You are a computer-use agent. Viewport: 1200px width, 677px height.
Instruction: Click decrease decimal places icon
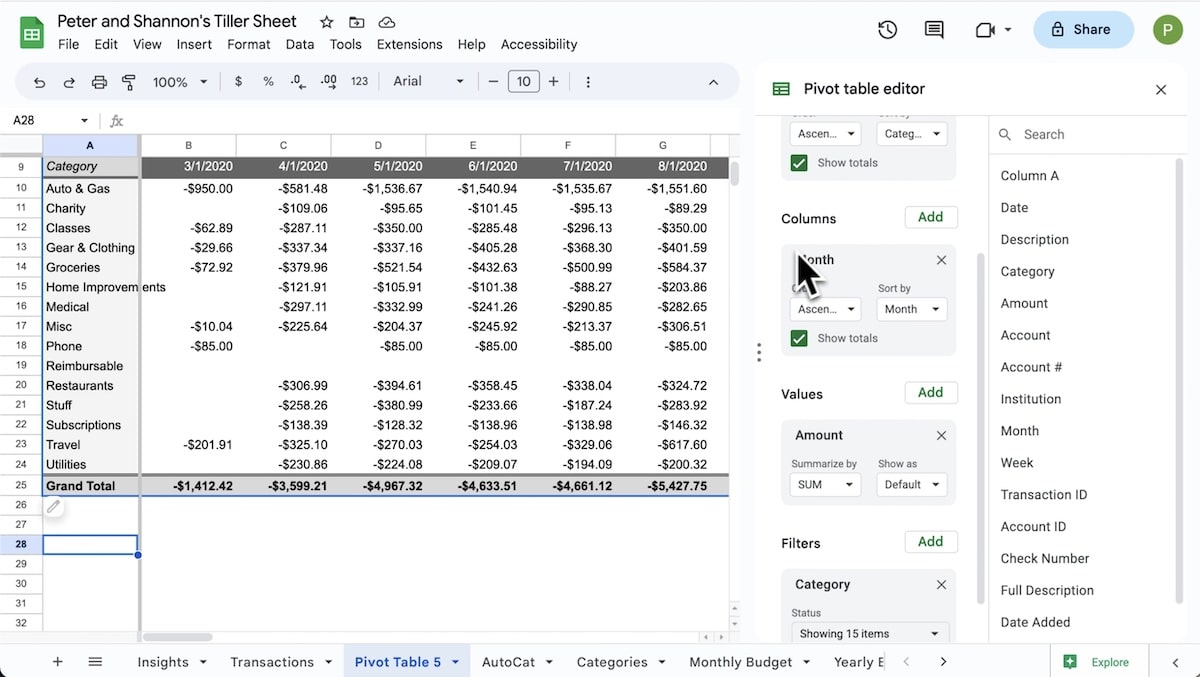pyautogui.click(x=298, y=82)
